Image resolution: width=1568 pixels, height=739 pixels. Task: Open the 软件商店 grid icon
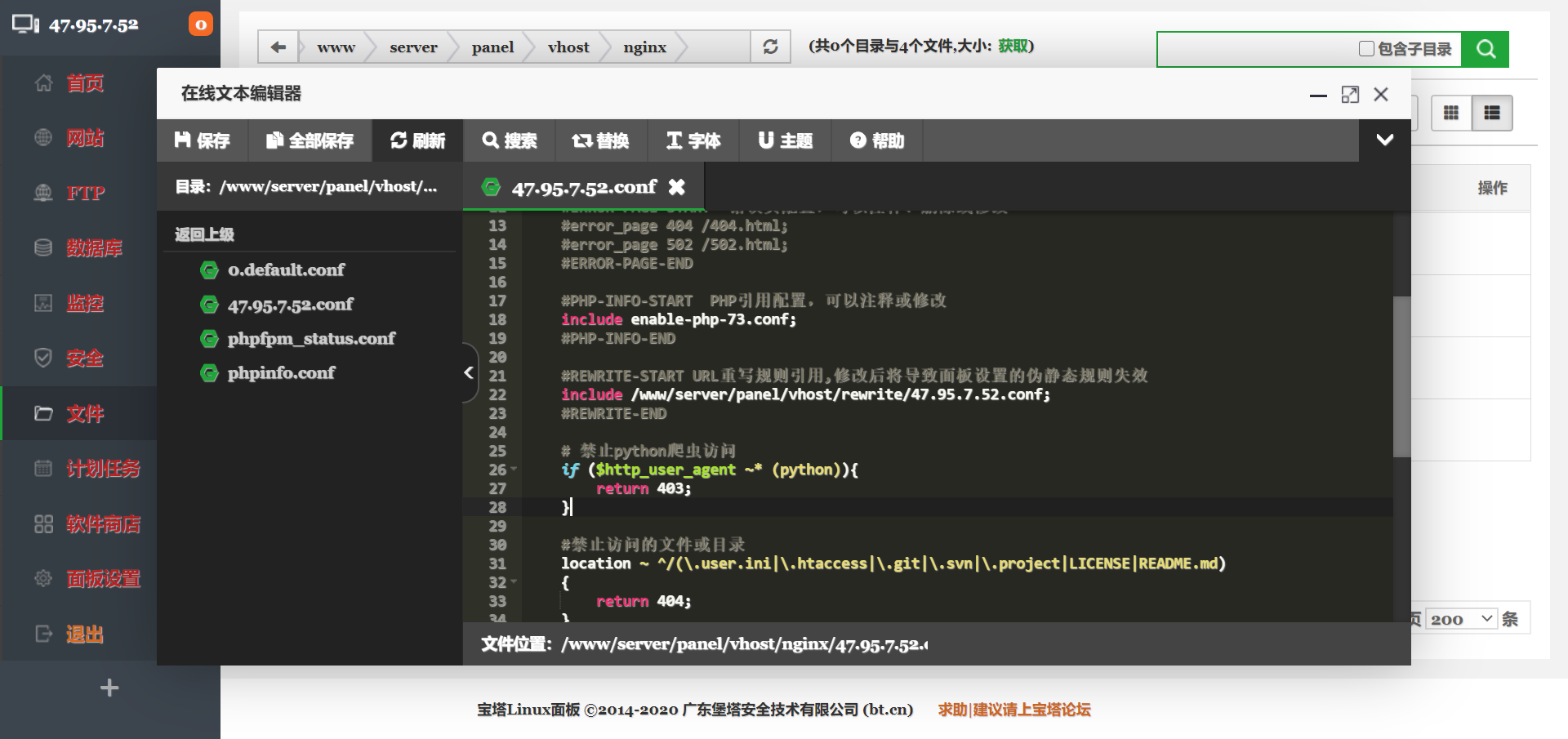tap(43, 523)
